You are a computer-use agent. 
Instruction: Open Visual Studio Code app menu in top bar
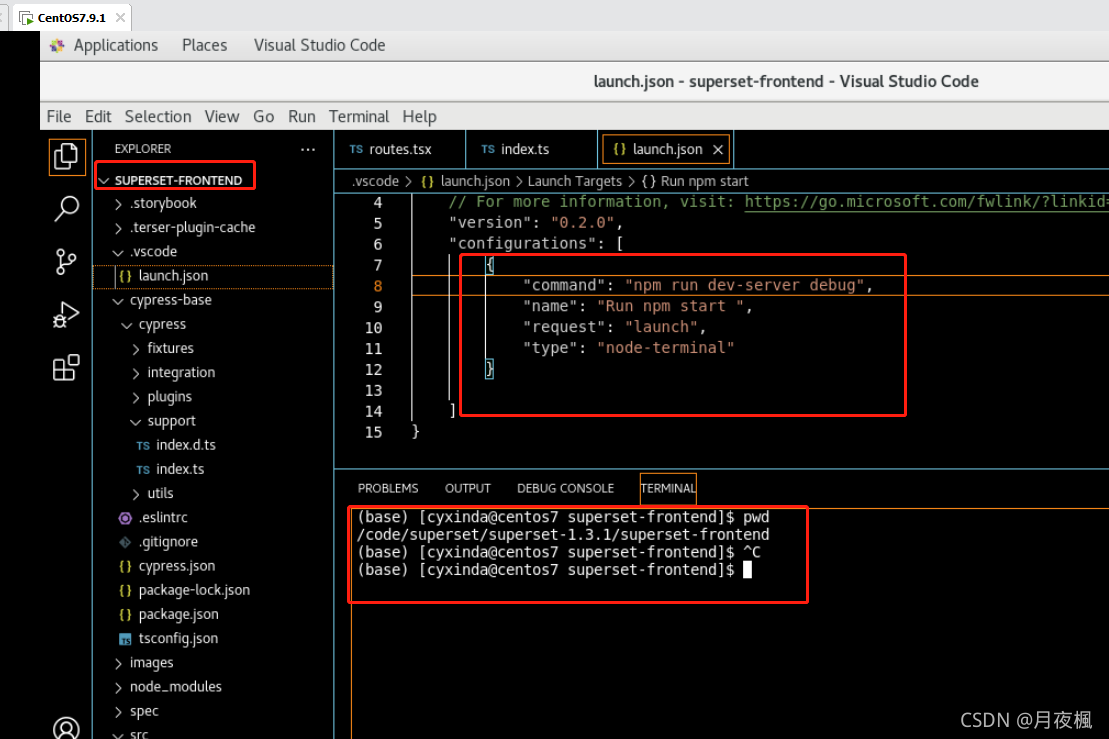[319, 46]
